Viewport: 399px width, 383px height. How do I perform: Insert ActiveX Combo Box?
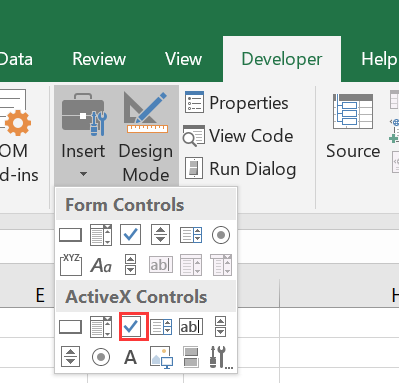coord(101,327)
